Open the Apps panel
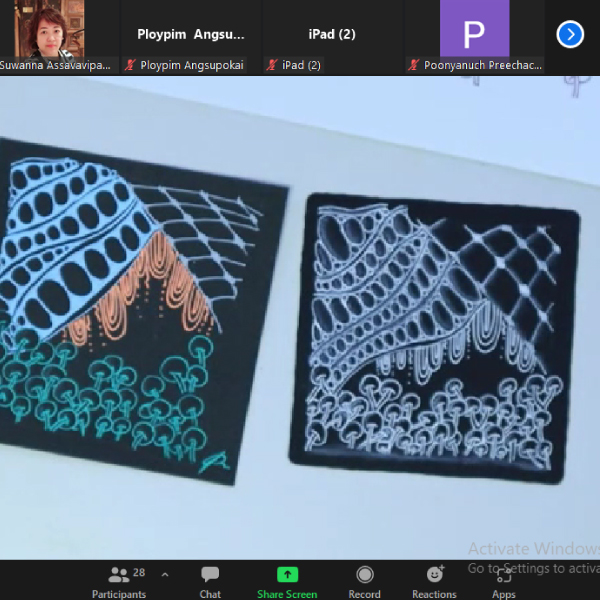Viewport: 600px width, 600px height. [504, 582]
